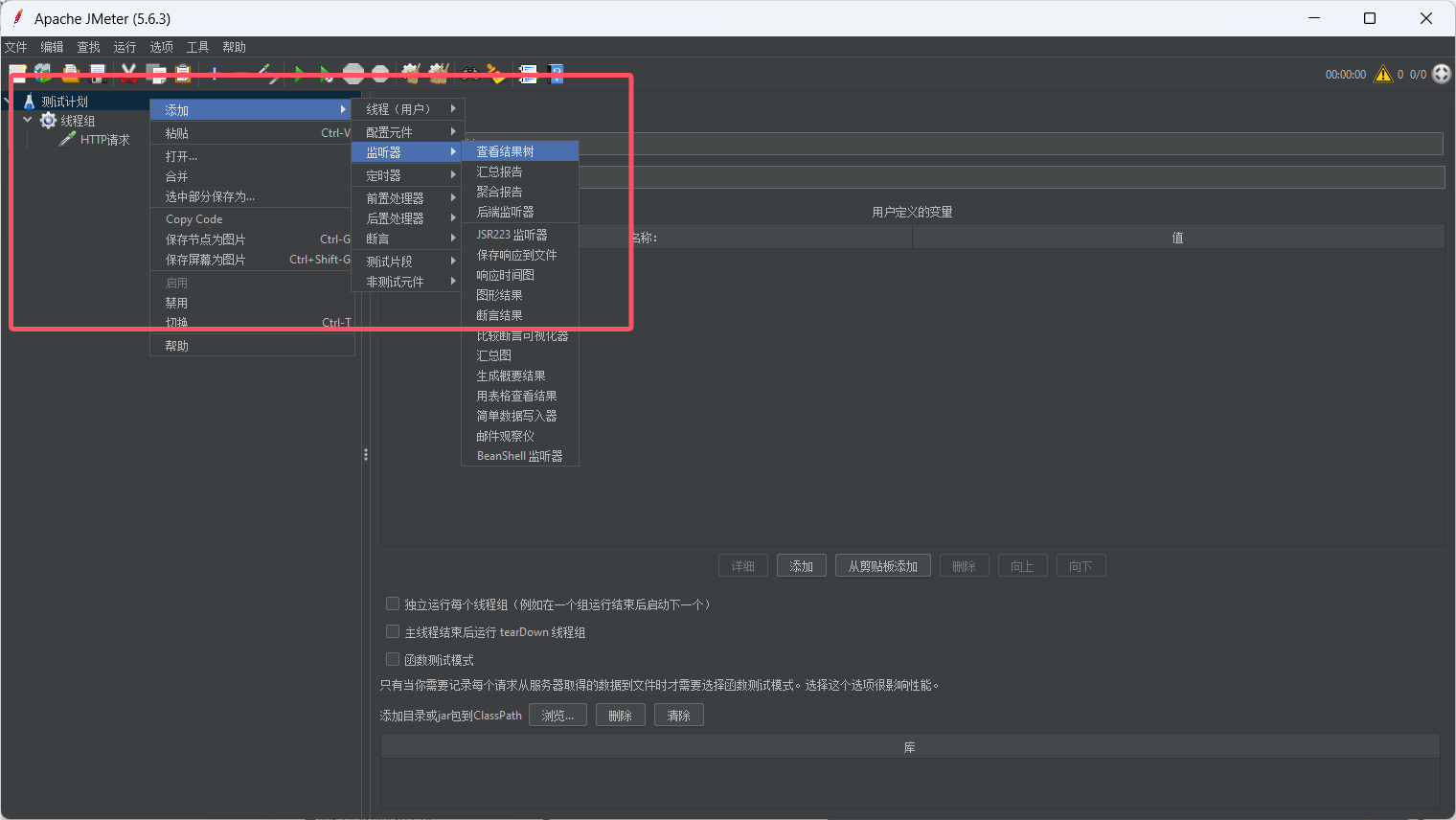Open the 编辑 menu
Screen dimensions: 1456x820
pyautogui.click(x=52, y=47)
